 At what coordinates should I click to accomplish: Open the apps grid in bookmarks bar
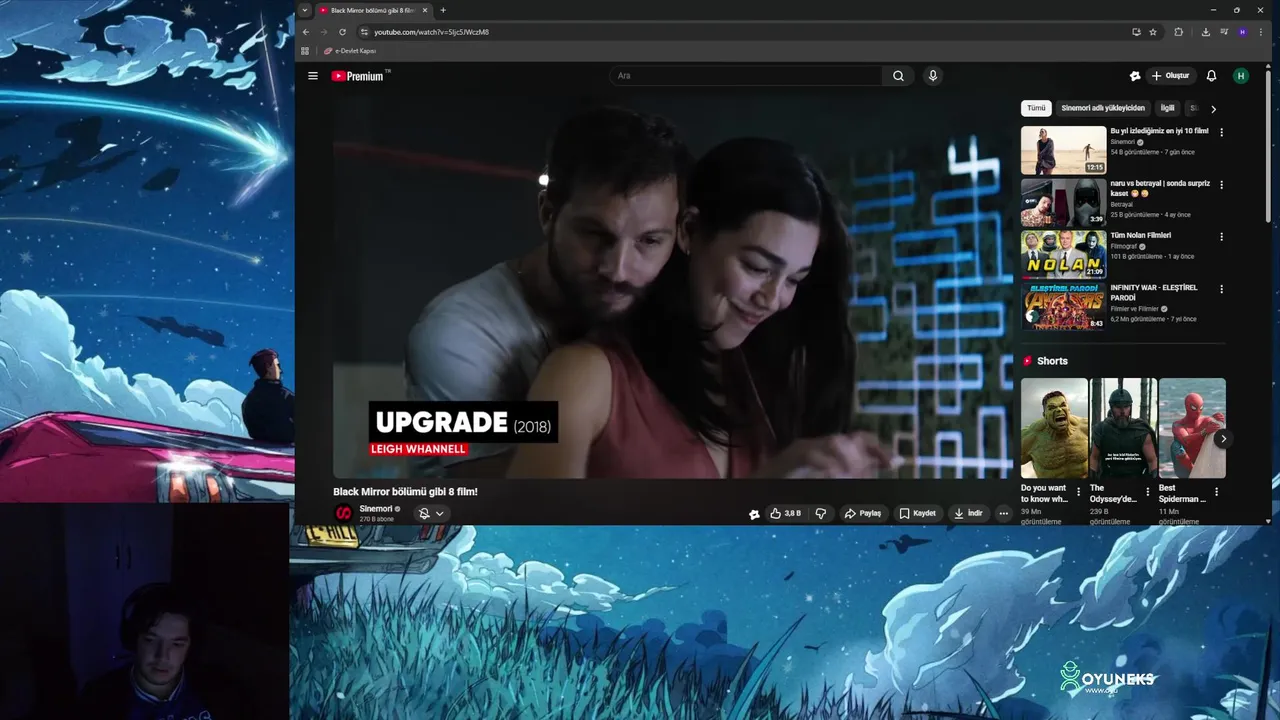(x=306, y=50)
